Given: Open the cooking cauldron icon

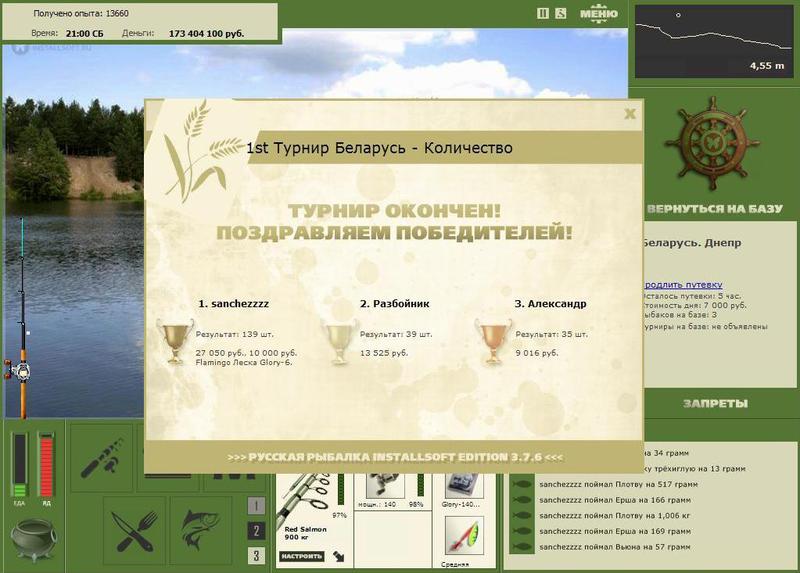Looking at the screenshot, I should click(x=34, y=539).
